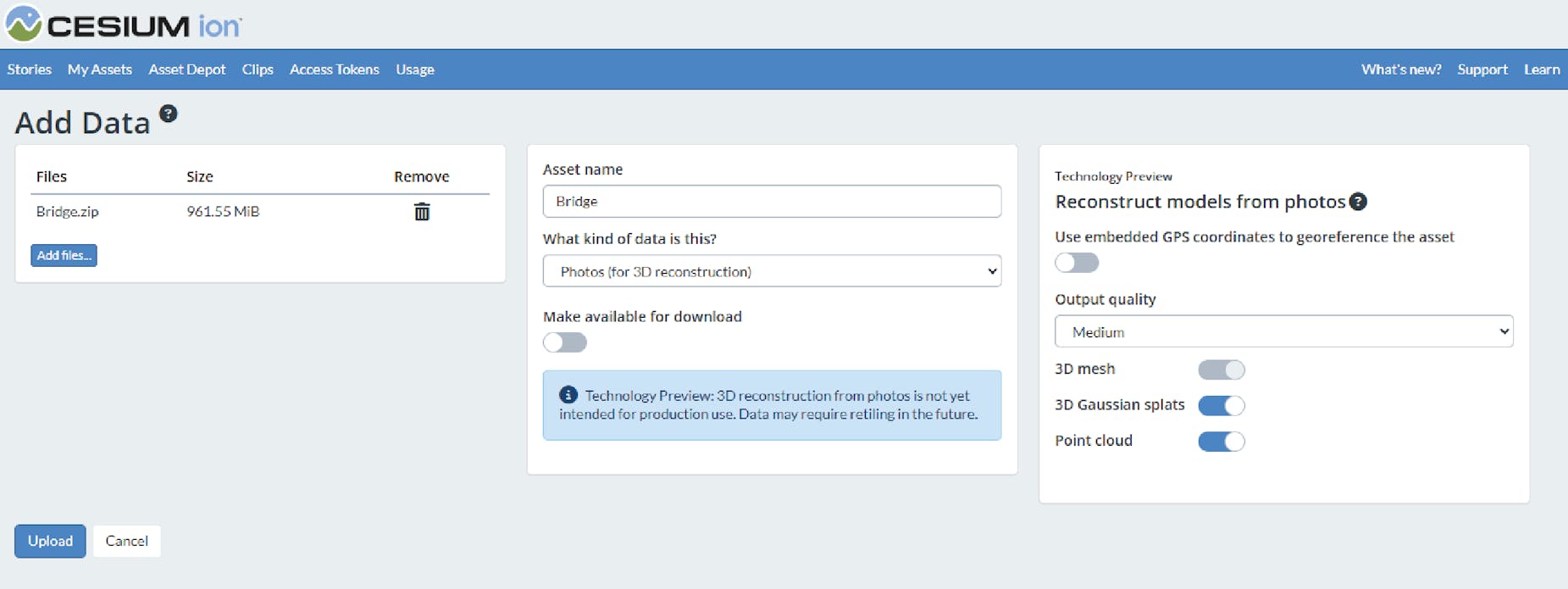Disable 3D Gaussian splats output
The width and height of the screenshot is (1568, 589).
[x=1221, y=405]
